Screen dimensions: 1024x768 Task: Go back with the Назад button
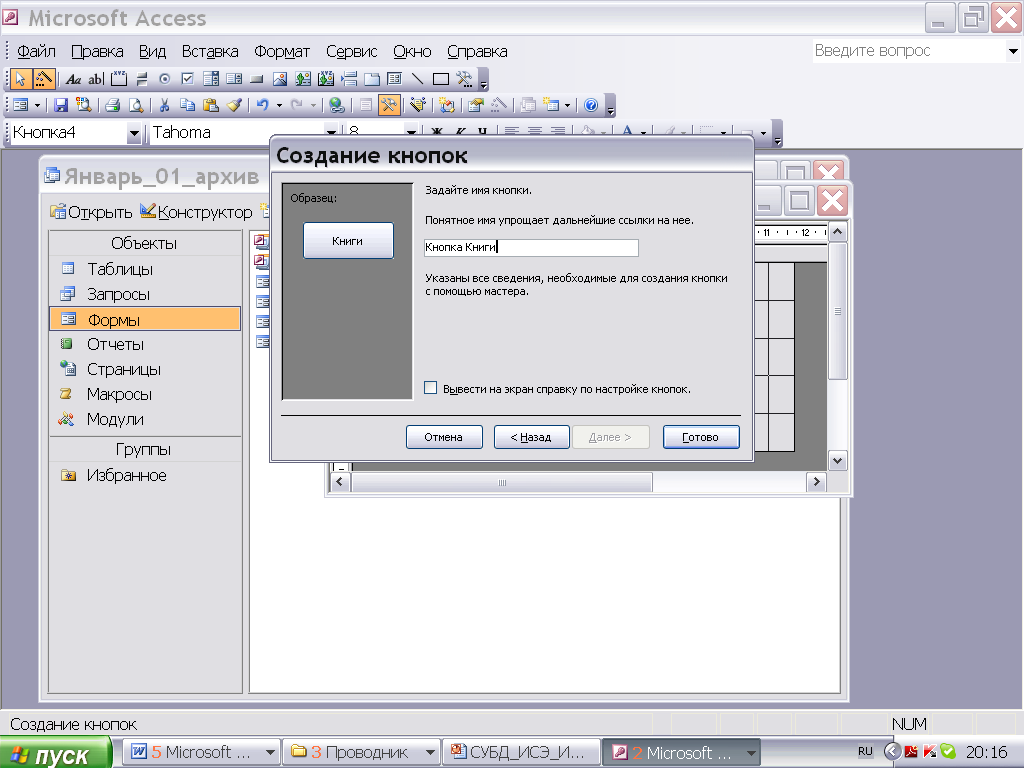point(531,437)
